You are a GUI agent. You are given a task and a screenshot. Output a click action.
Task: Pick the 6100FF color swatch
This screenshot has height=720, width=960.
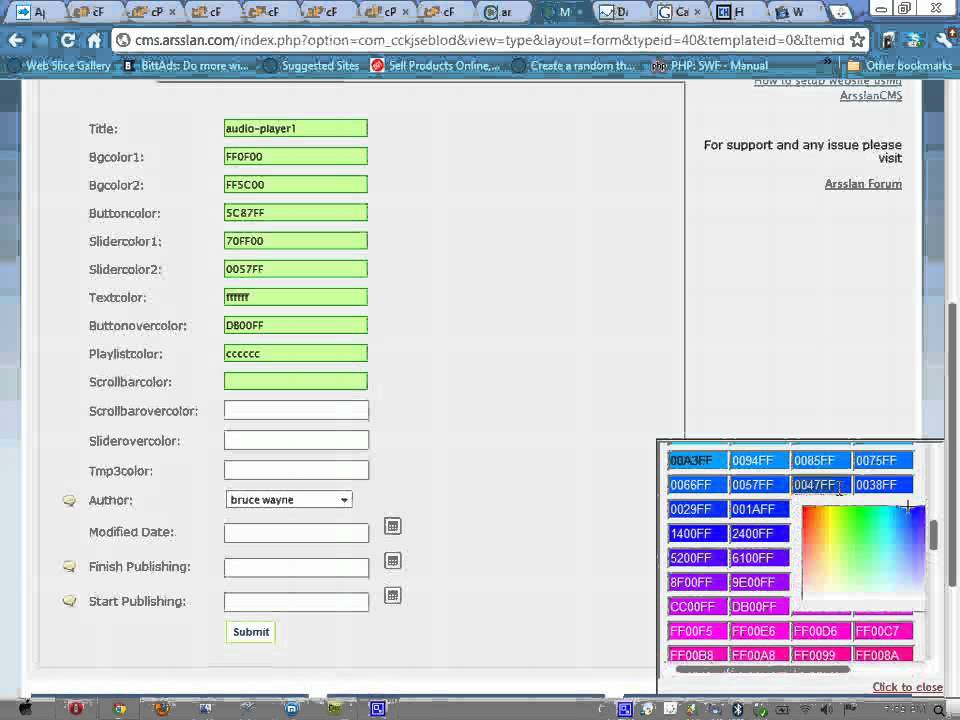[759, 558]
